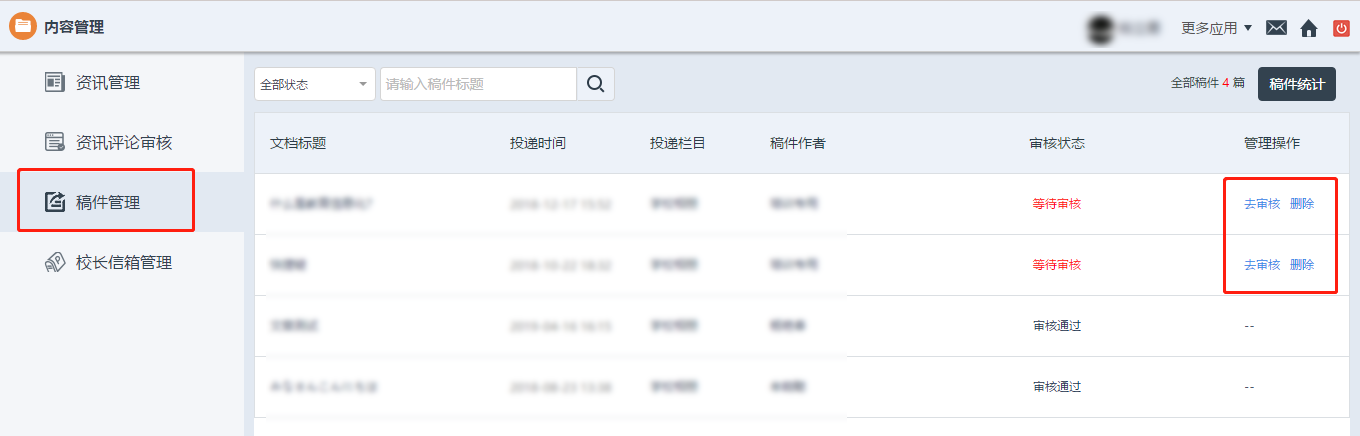Click the 资讯管理 sidebar icon

55,83
